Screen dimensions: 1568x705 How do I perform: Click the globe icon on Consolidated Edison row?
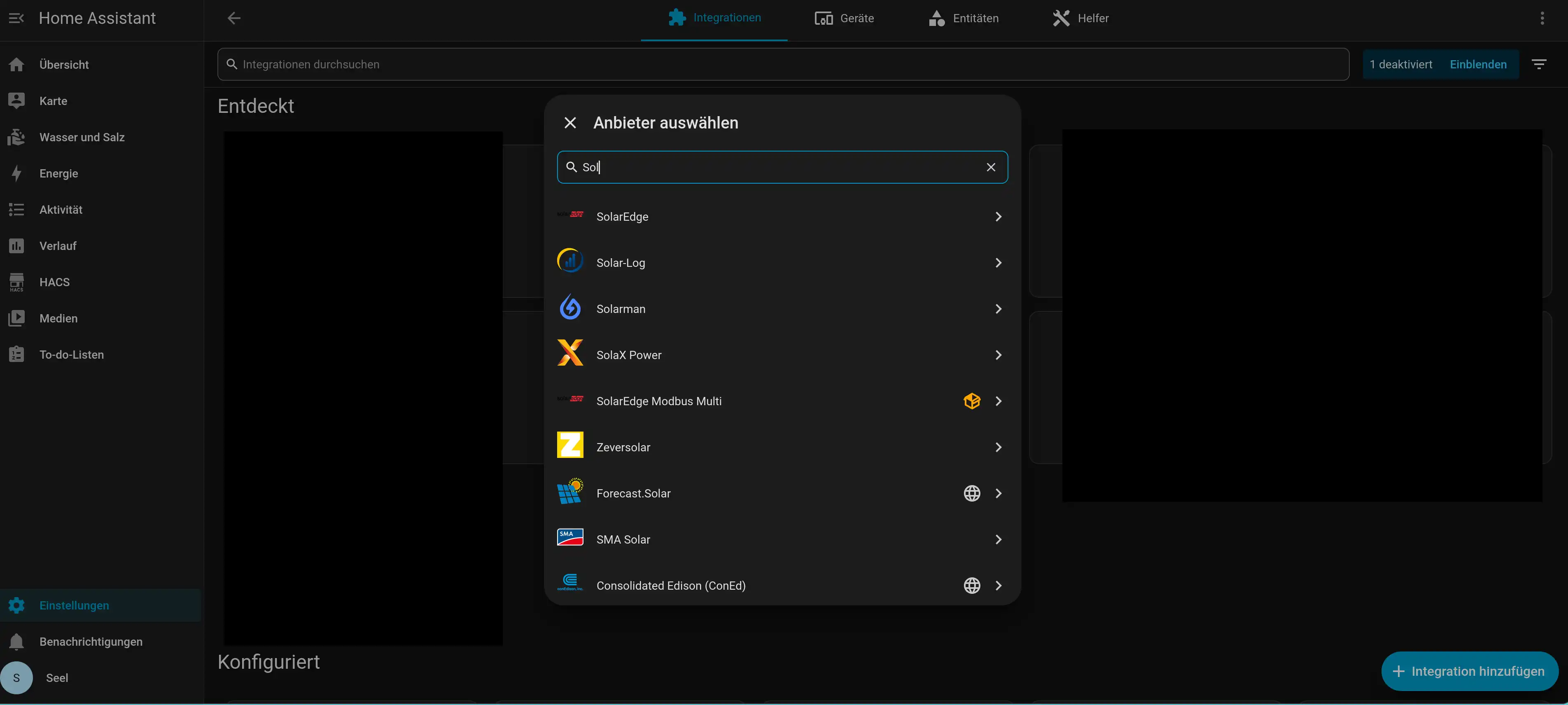point(971,586)
